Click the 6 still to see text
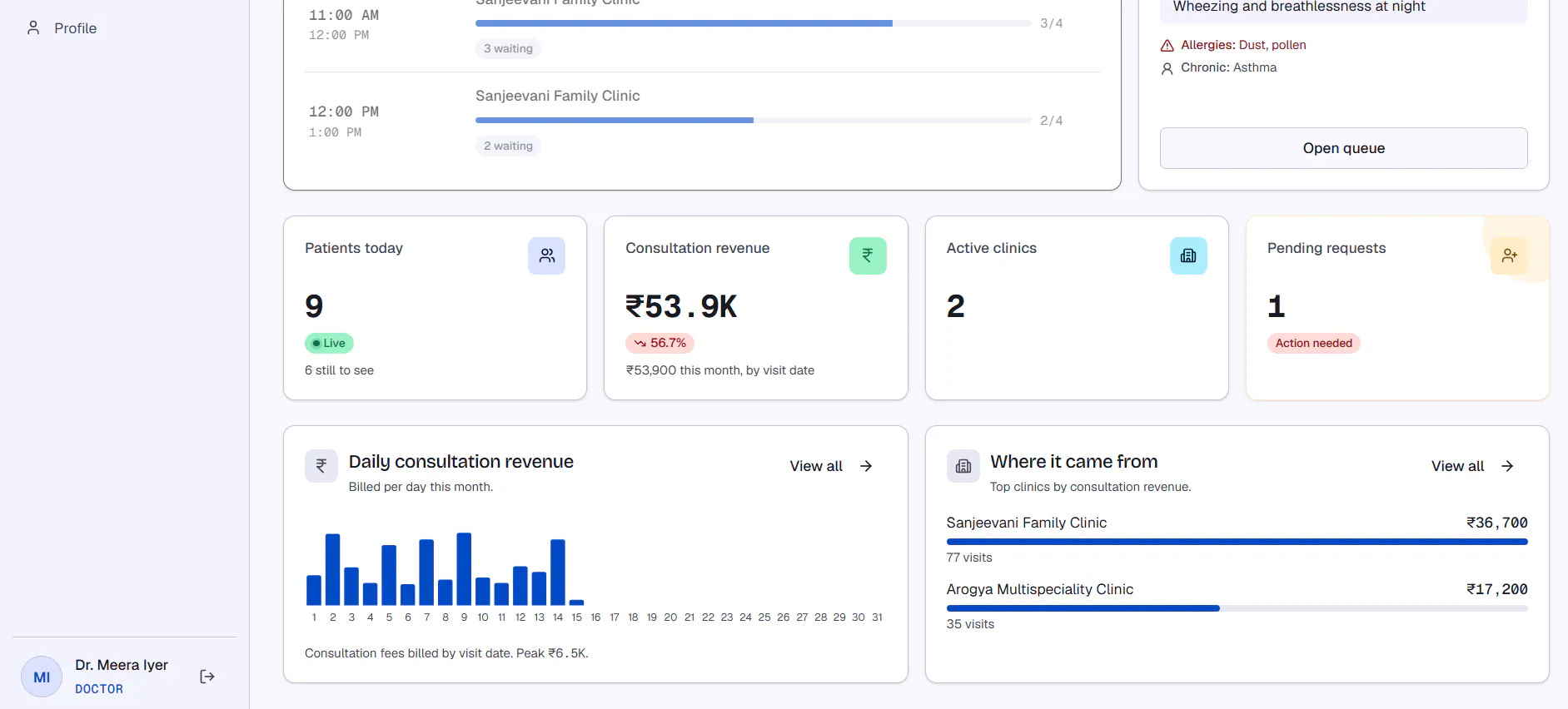The width and height of the screenshot is (1568, 709). point(339,370)
